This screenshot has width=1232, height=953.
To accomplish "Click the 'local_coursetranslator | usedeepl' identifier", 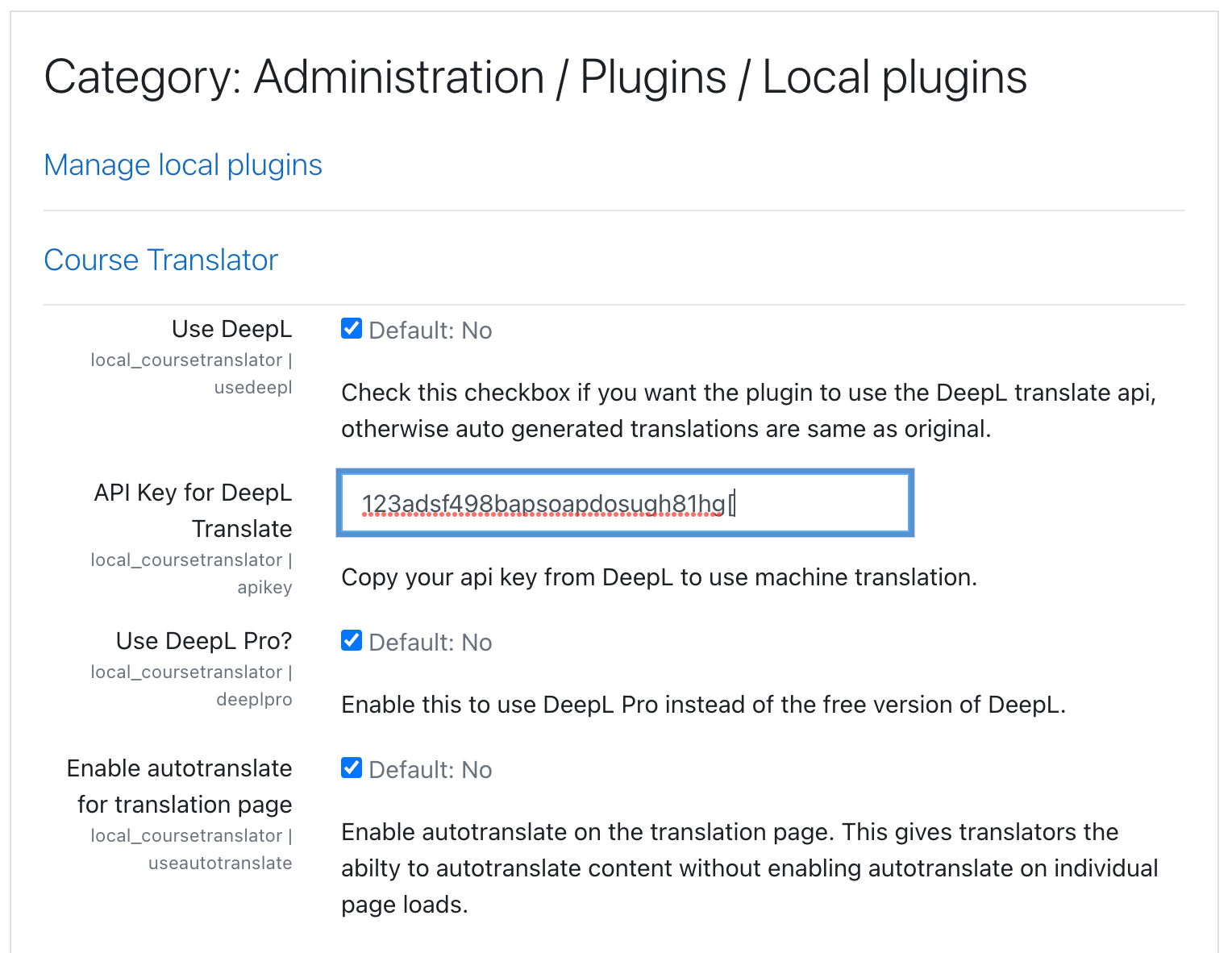I will [x=192, y=373].
